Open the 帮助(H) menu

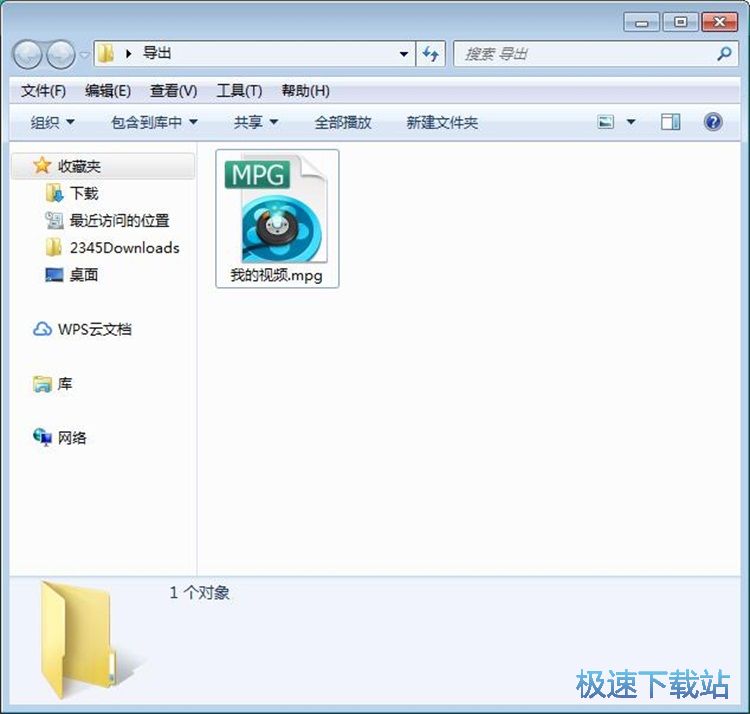click(305, 90)
